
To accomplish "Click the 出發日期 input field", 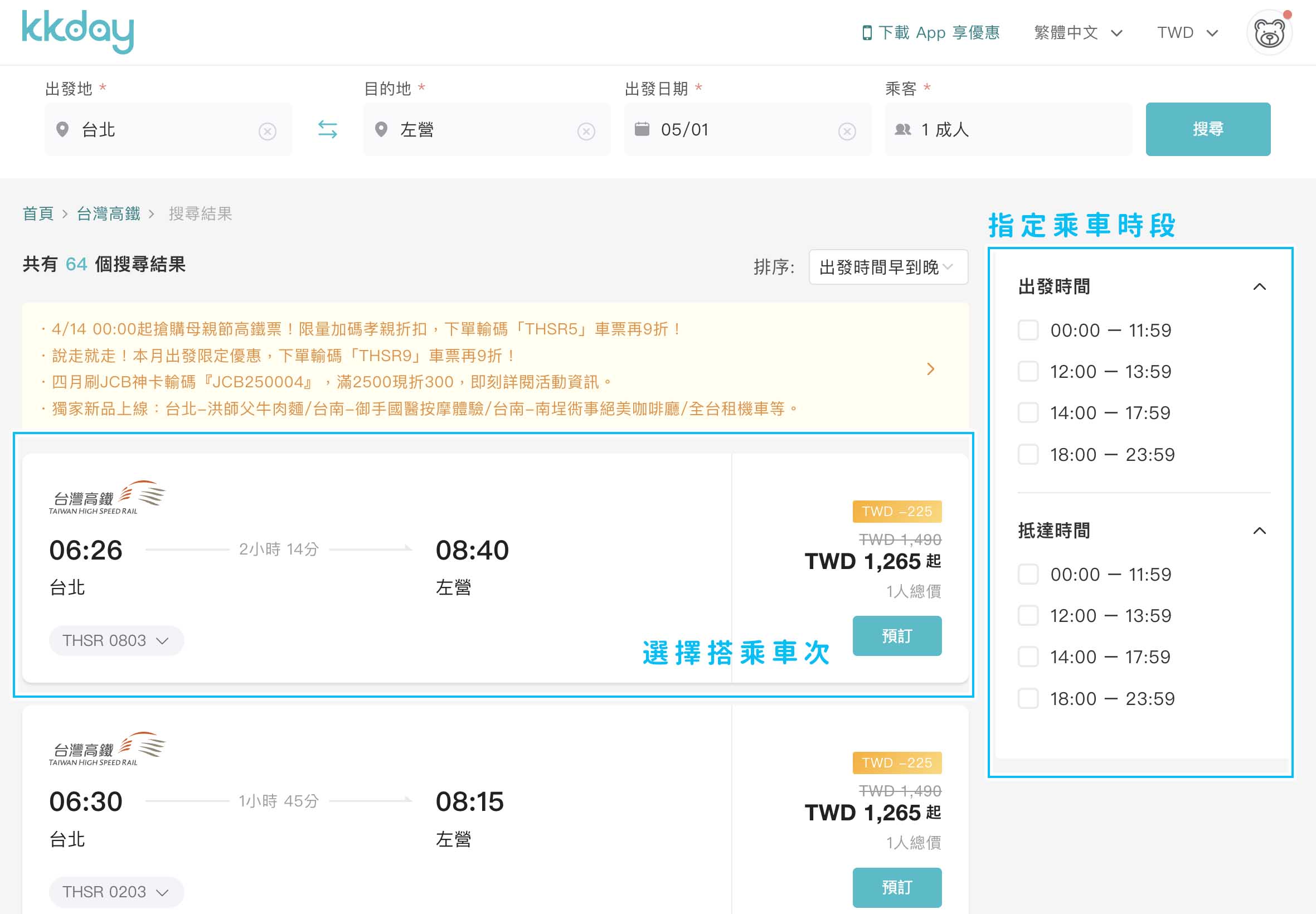I will coord(748,129).
